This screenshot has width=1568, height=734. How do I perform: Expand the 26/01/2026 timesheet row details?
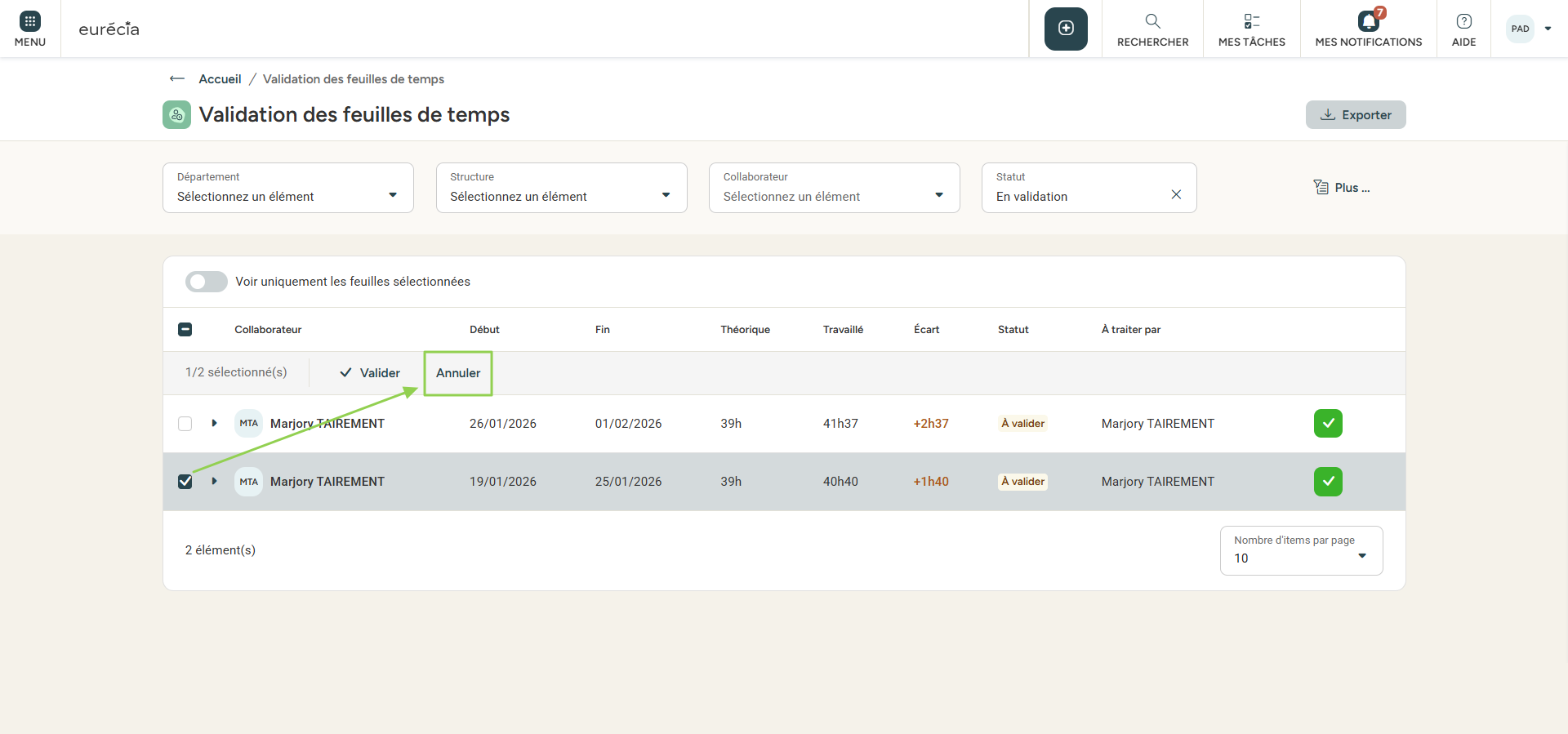coord(214,424)
